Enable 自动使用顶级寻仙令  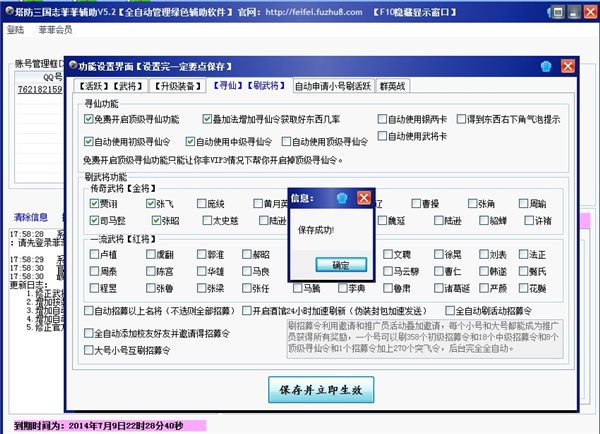(286, 142)
